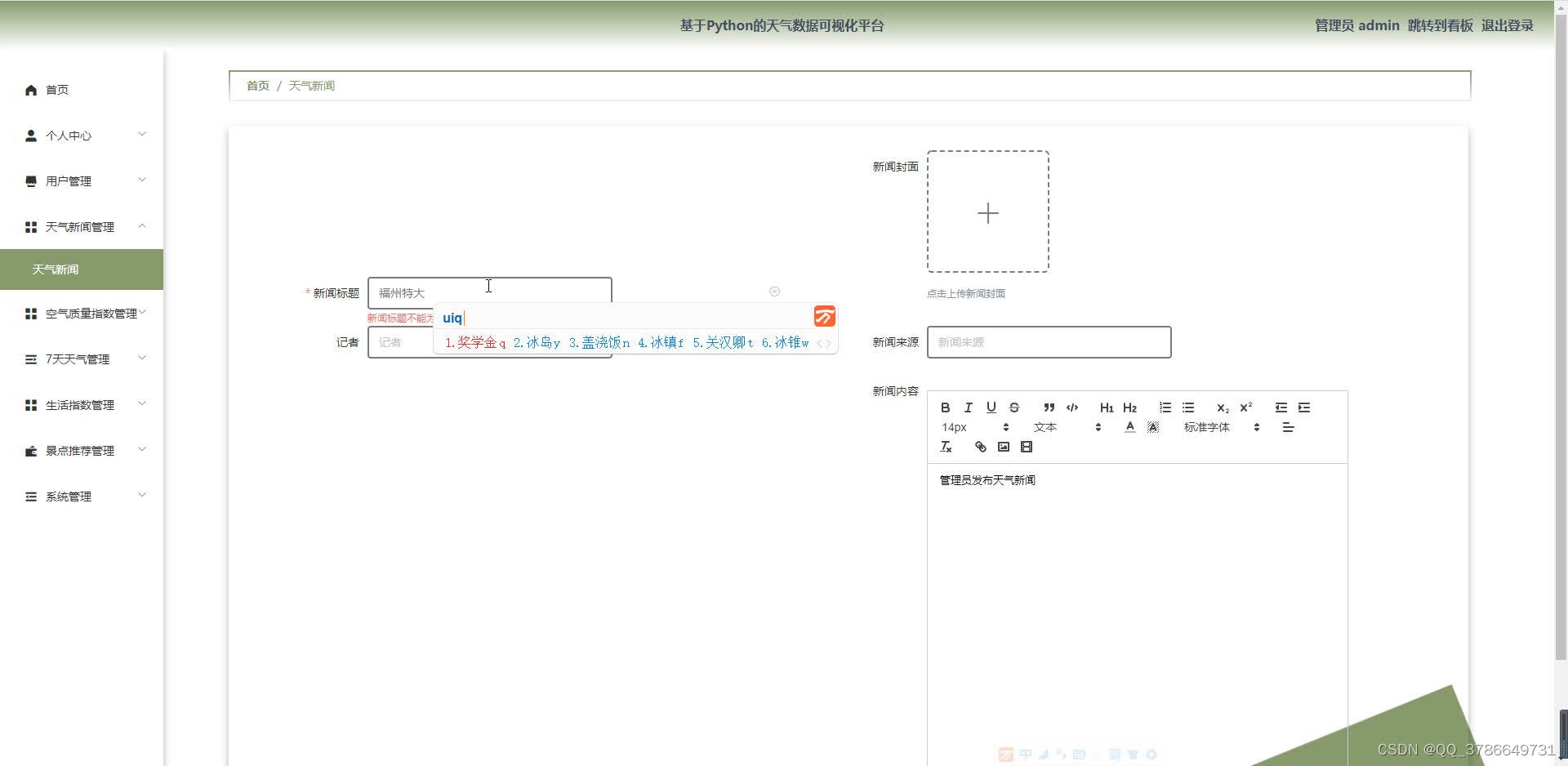
Task: Expand the 7天天气管理 menu
Action: [x=82, y=359]
